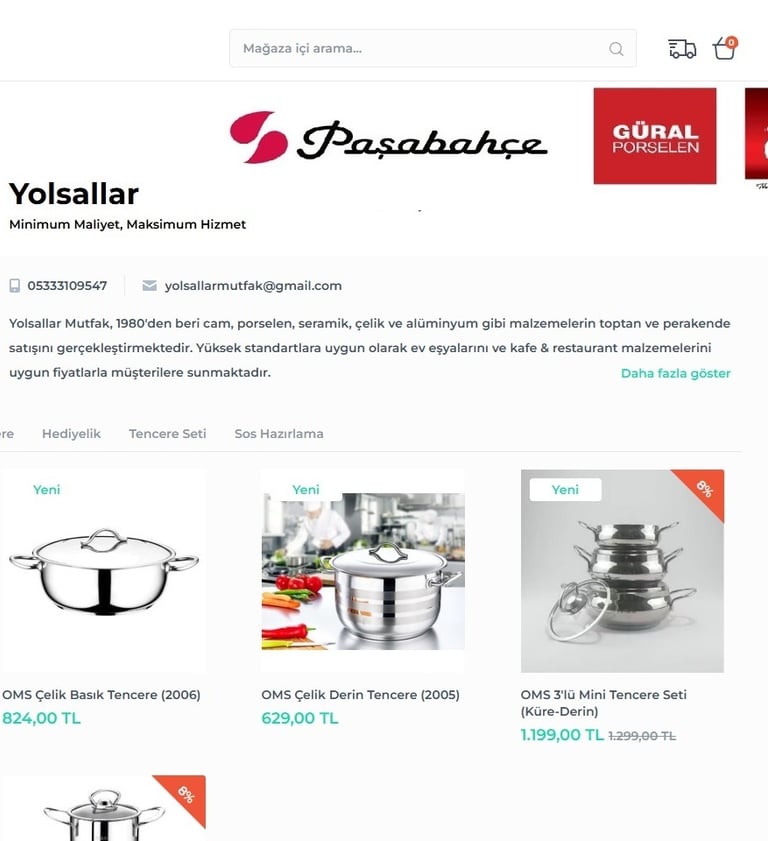Click the Güral Porselen brand logo
The height and width of the screenshot is (841, 768).
pos(655,136)
